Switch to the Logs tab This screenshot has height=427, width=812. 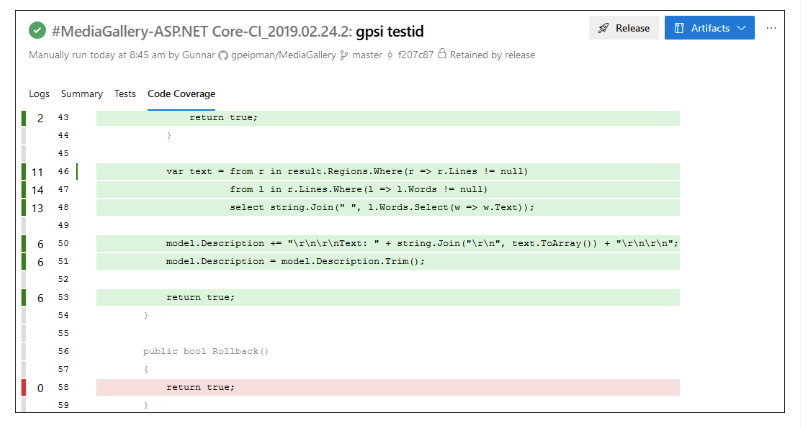pos(39,93)
